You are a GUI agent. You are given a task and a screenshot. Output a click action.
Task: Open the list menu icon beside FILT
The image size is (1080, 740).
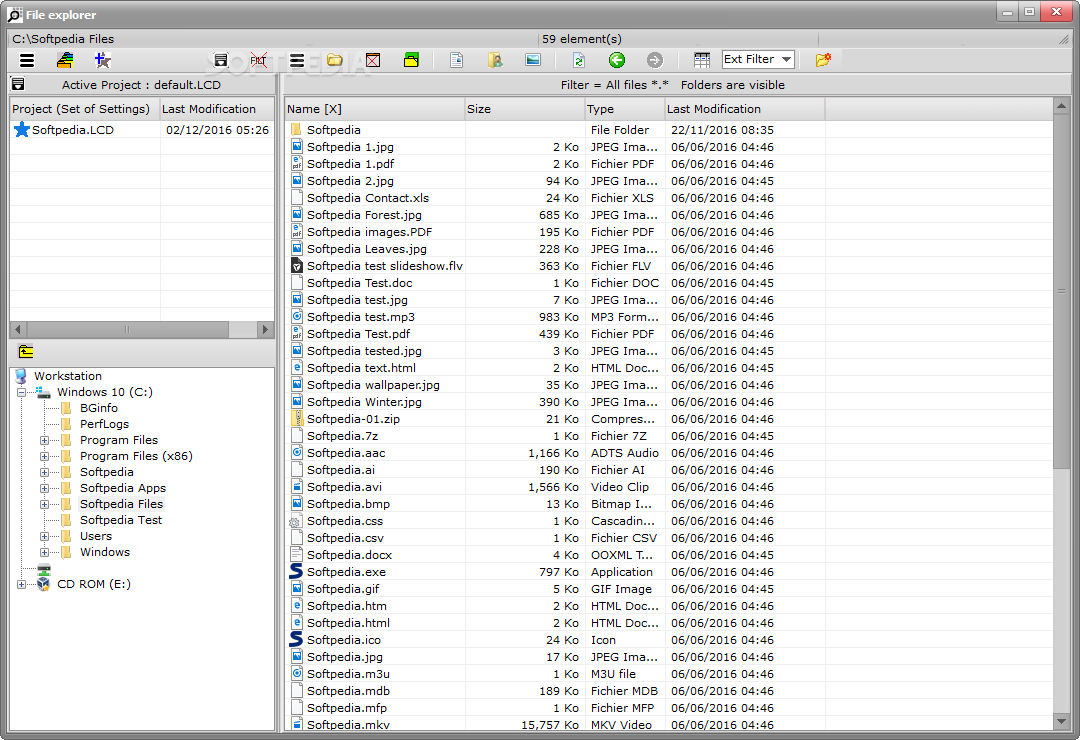click(297, 61)
